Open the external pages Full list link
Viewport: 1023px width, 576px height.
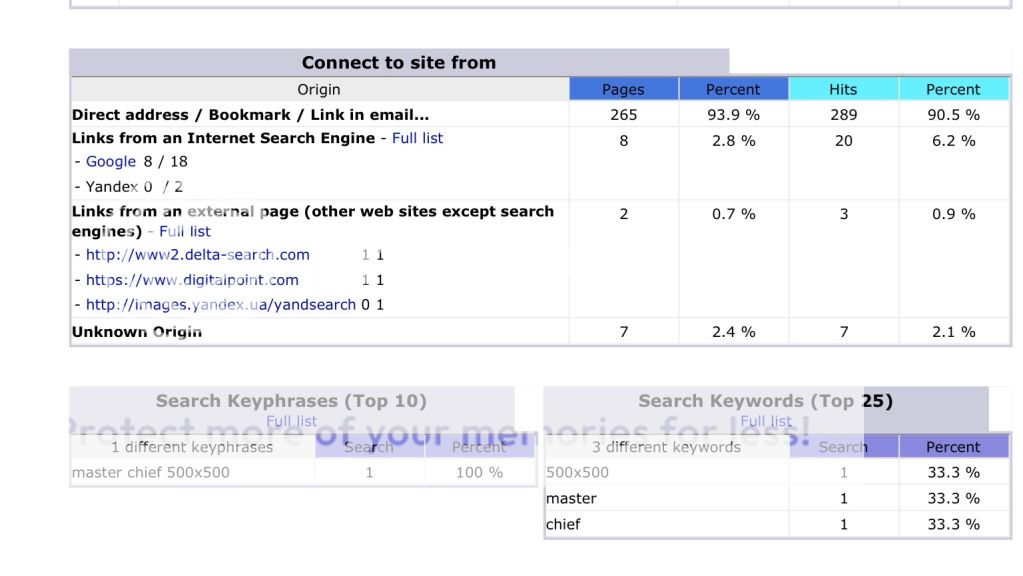(185, 231)
